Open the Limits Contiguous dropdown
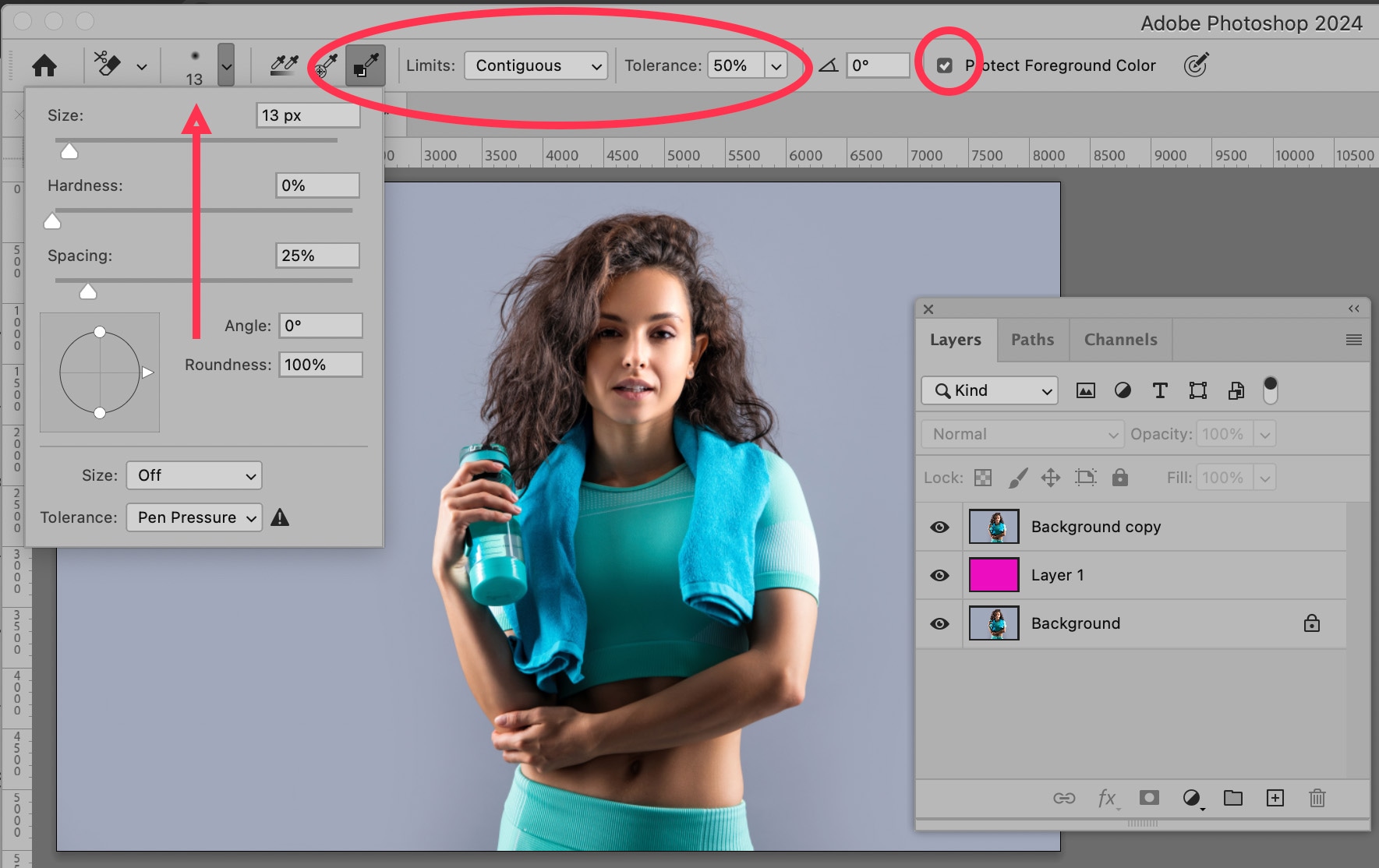The image size is (1379, 868). tap(536, 65)
